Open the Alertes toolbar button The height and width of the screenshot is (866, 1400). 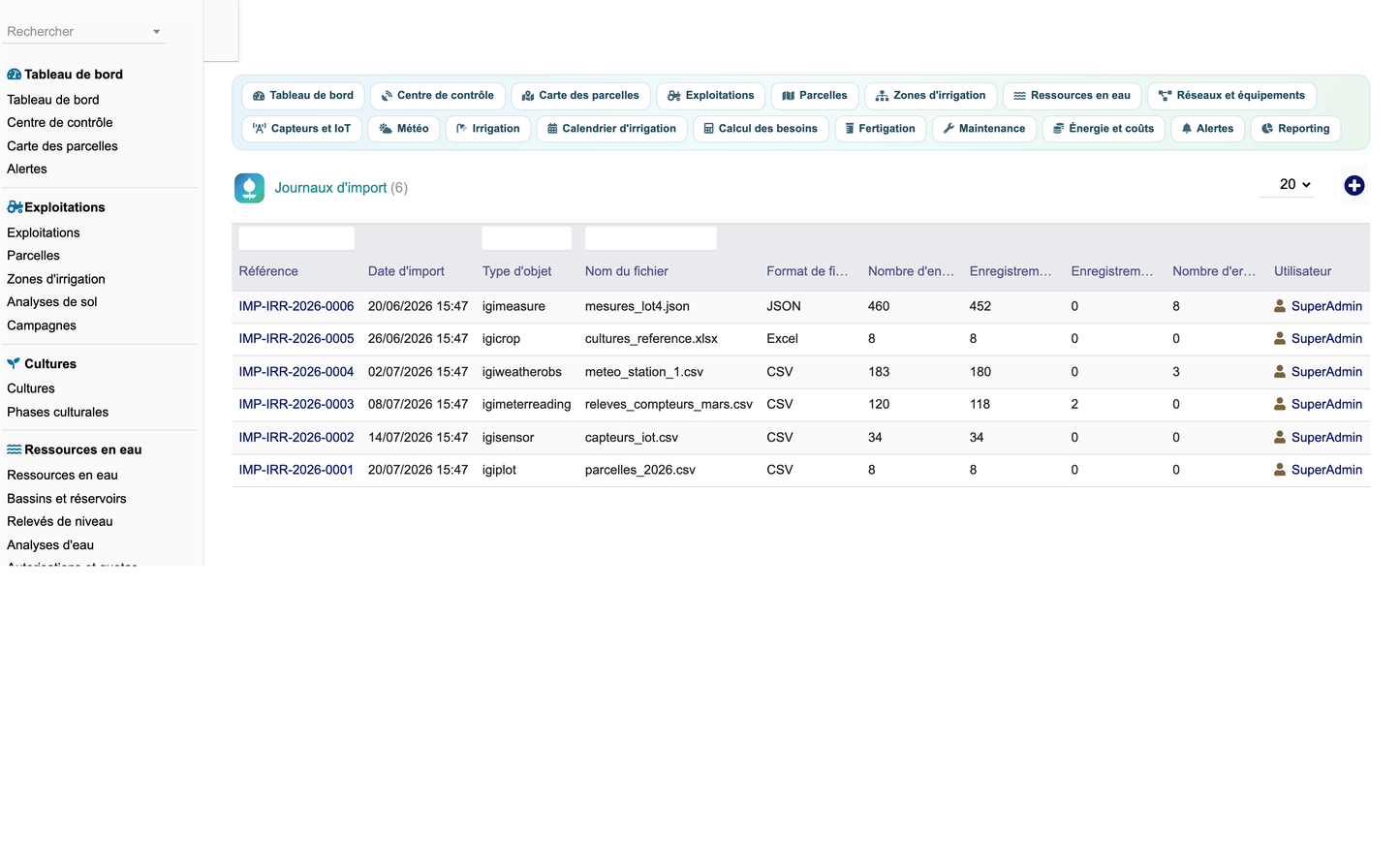(1207, 129)
